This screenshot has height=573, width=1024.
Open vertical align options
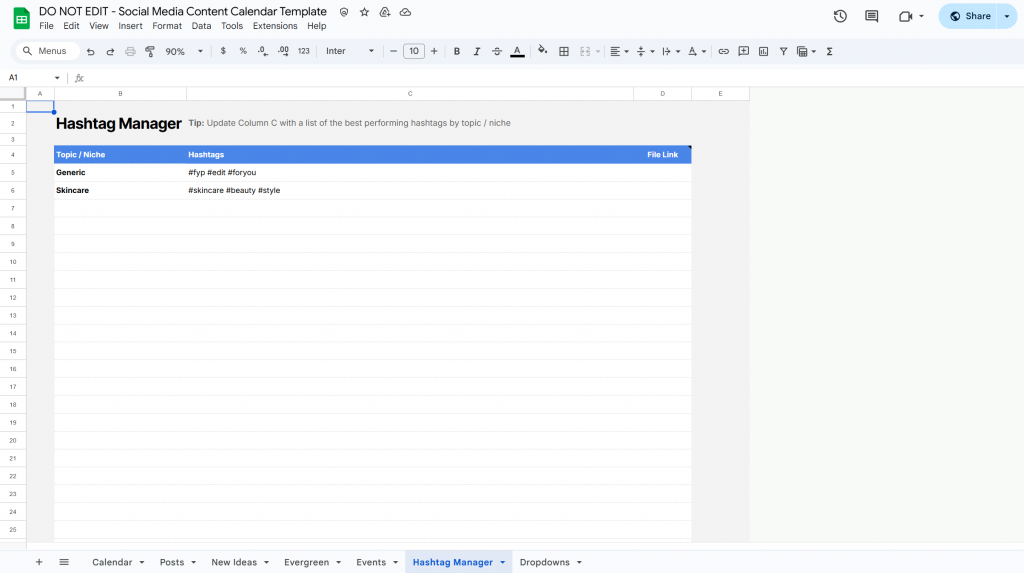point(645,51)
